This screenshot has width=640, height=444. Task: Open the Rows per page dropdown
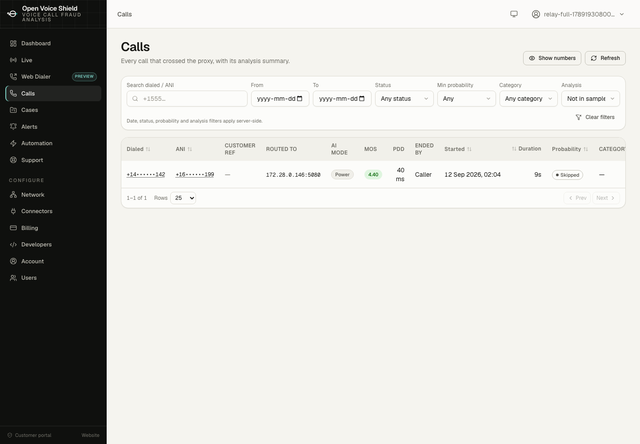(x=183, y=198)
